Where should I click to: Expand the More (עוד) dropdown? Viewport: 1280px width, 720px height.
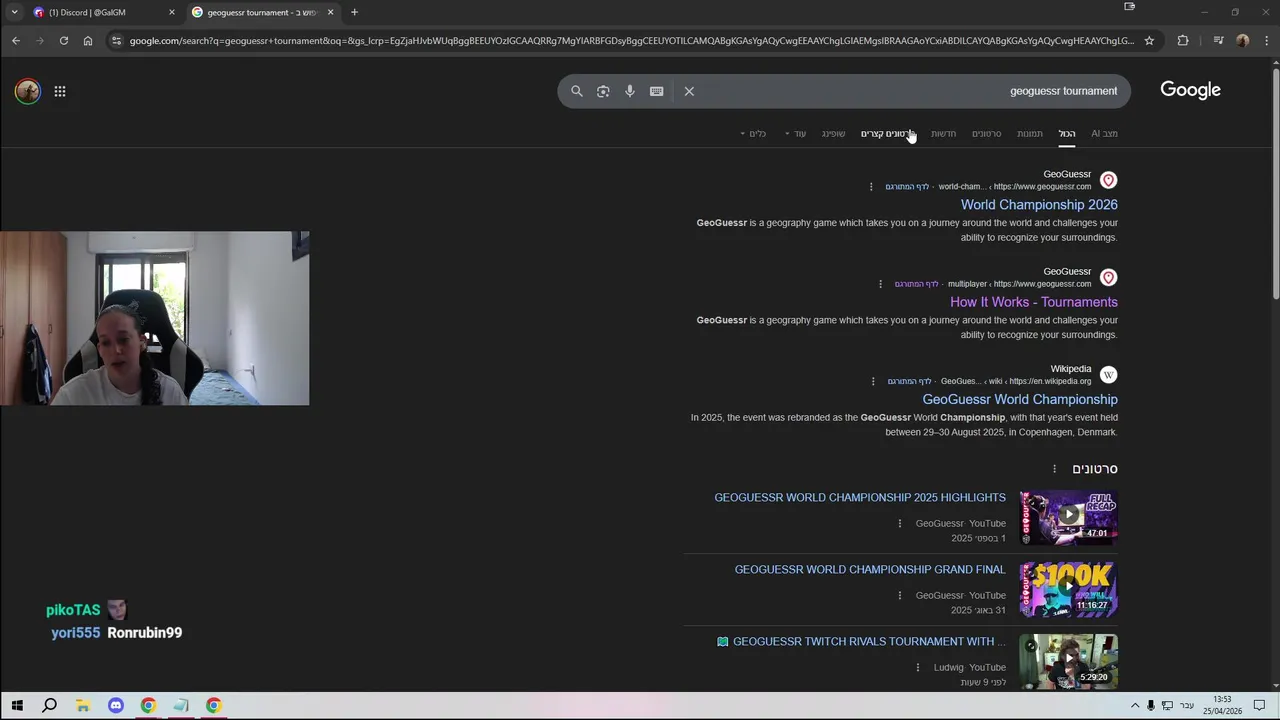[795, 134]
